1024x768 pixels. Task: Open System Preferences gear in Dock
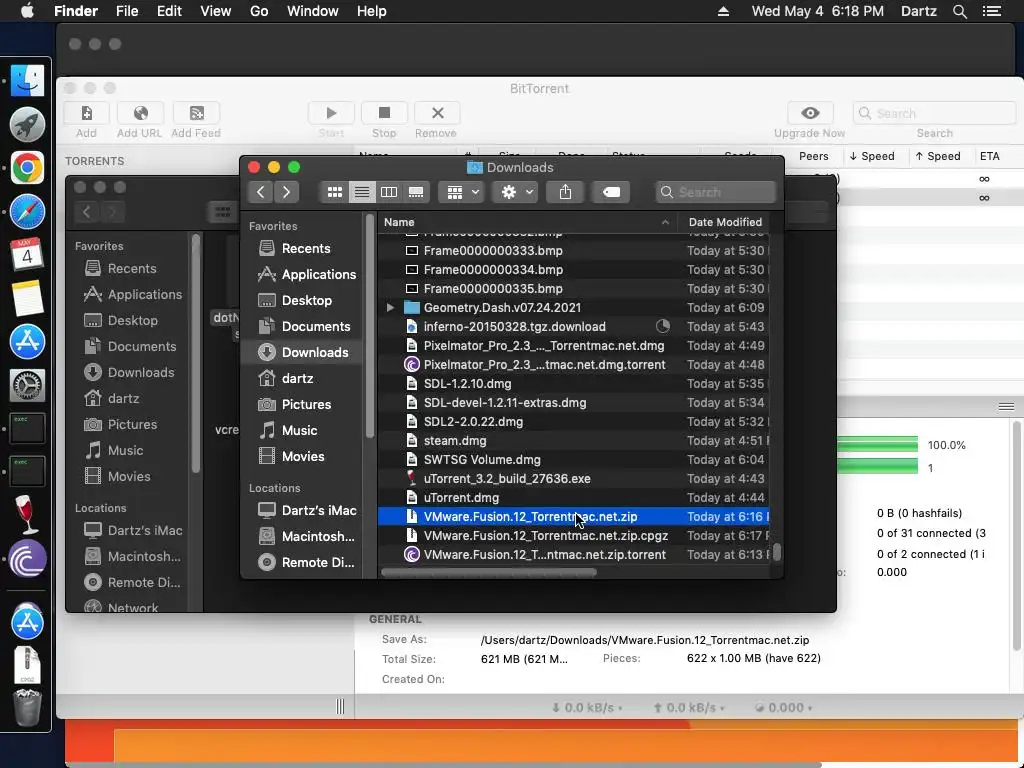point(27,385)
